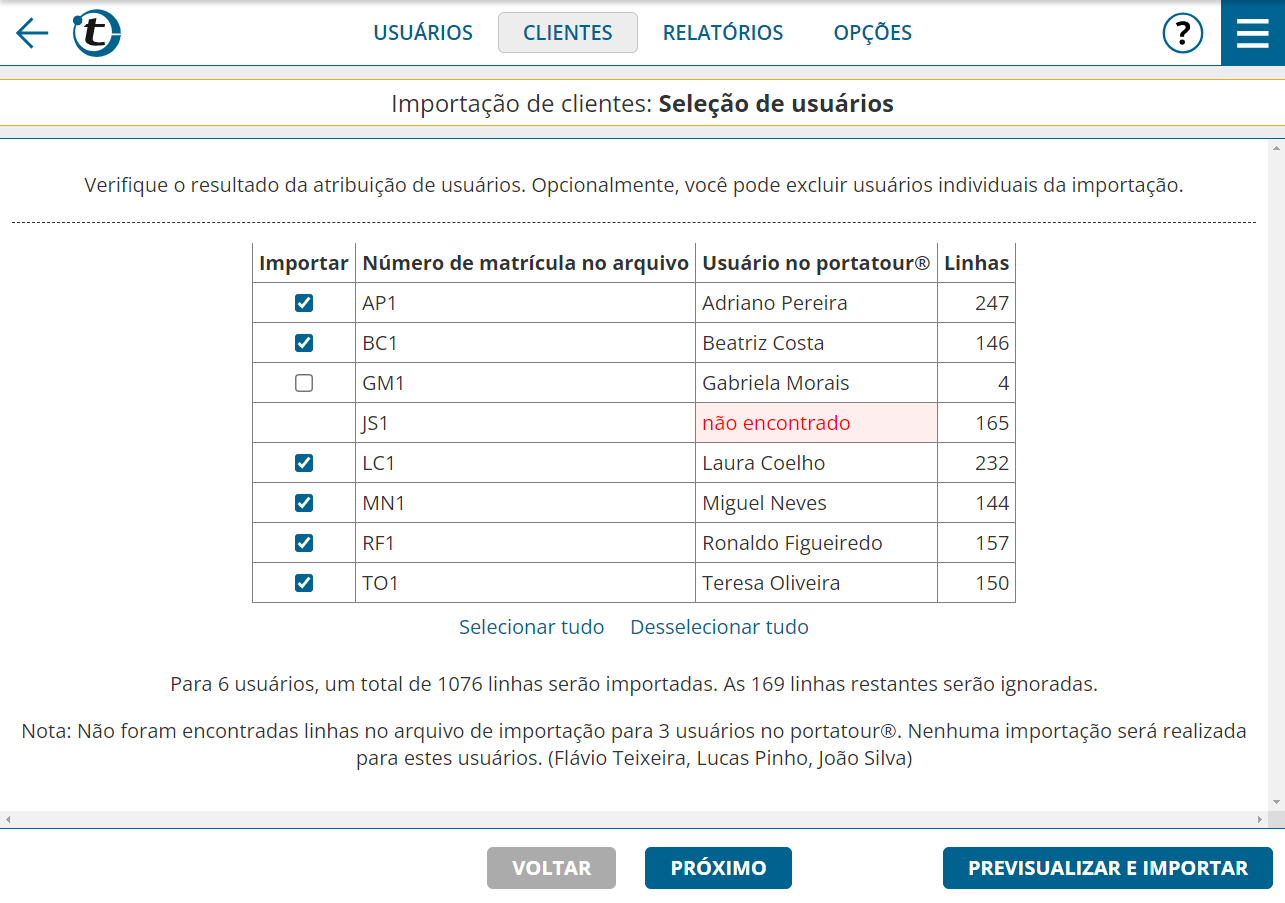Open the hamburger menu icon
This screenshot has width=1285, height=903.
[x=1253, y=33]
